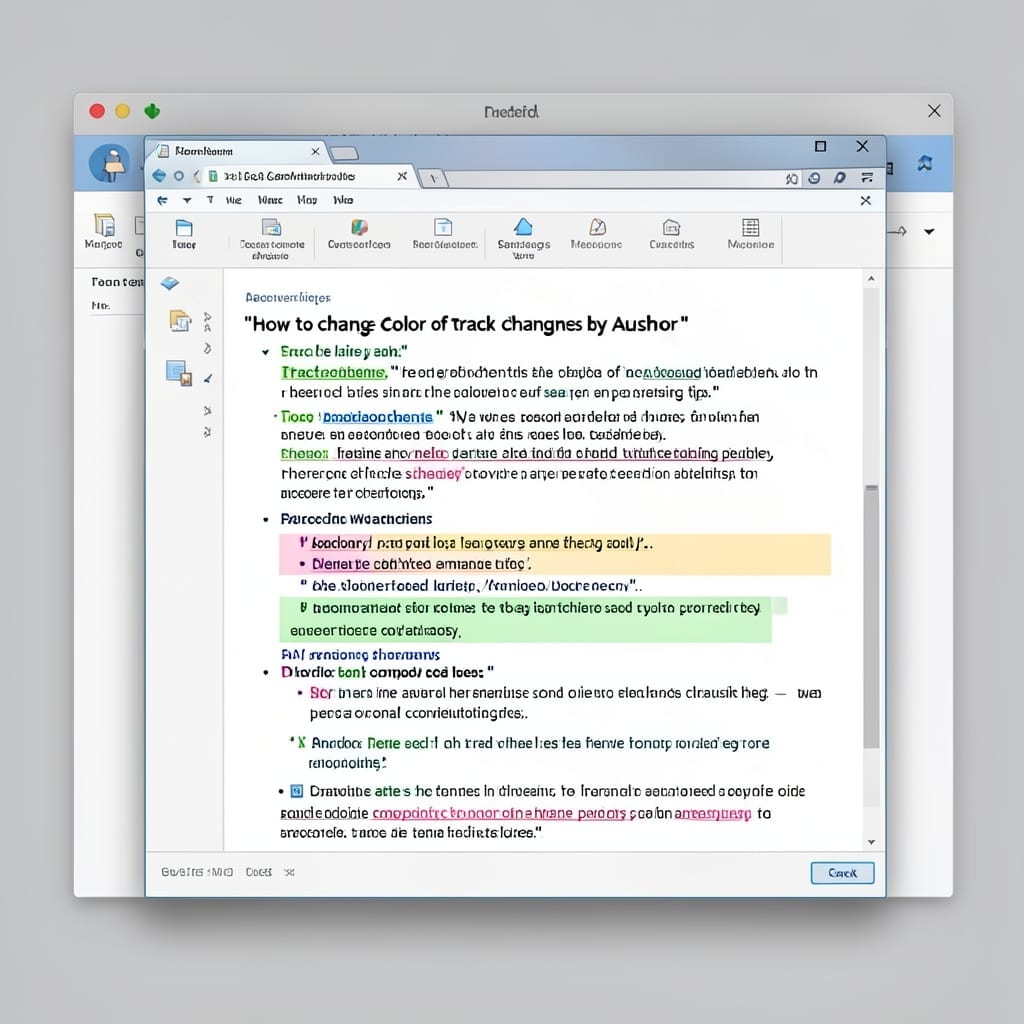Image resolution: width=1024 pixels, height=1024 pixels.
Task: Click the pink 'Scr' bullet text
Action: tap(321, 693)
